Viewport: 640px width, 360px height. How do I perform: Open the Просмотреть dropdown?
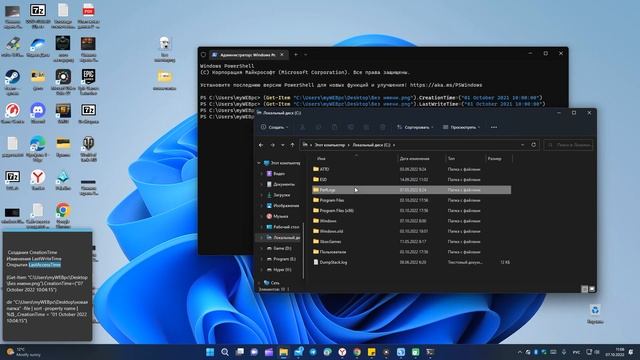coord(461,127)
